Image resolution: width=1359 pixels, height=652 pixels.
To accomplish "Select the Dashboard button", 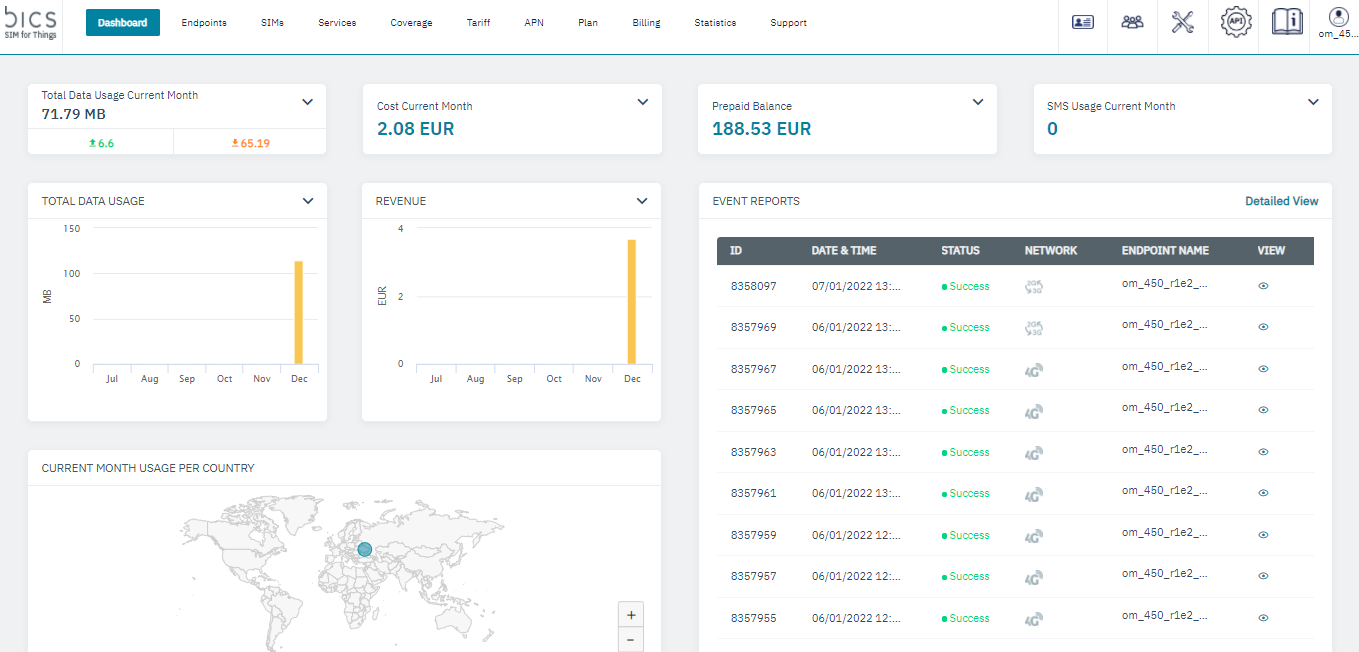I will (122, 21).
